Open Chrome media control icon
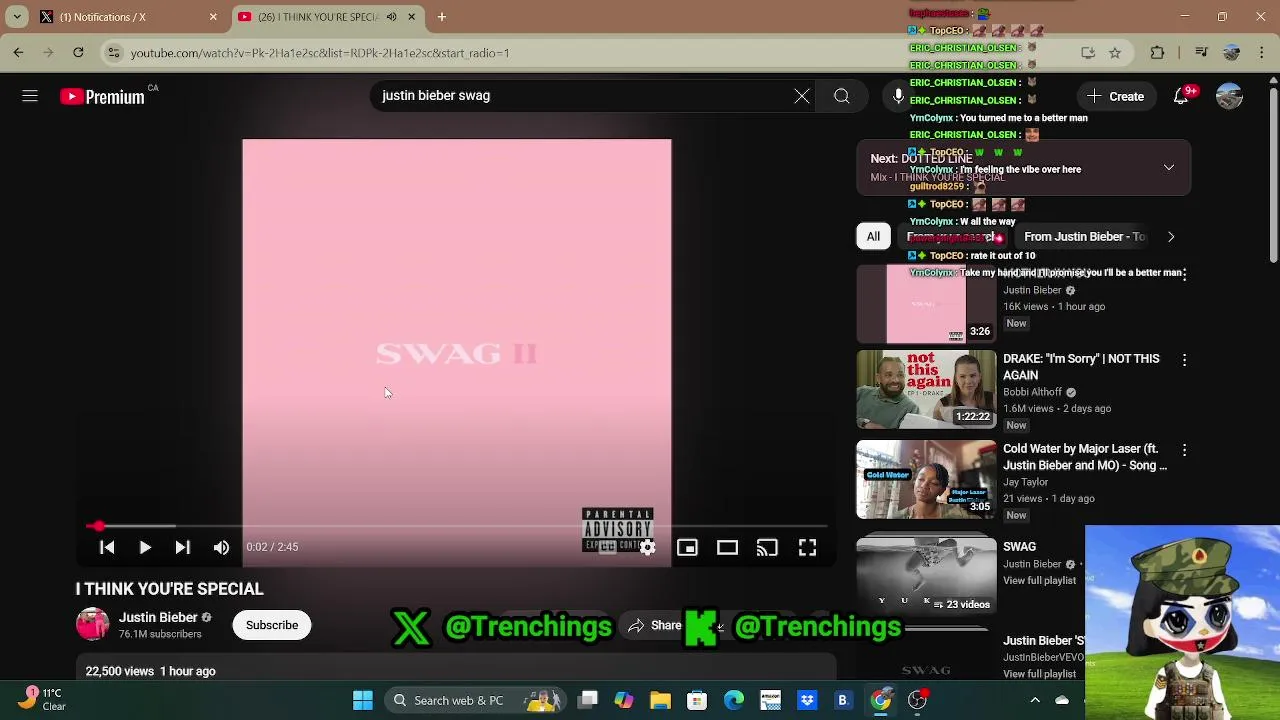The width and height of the screenshot is (1280, 720). pos(1202,53)
